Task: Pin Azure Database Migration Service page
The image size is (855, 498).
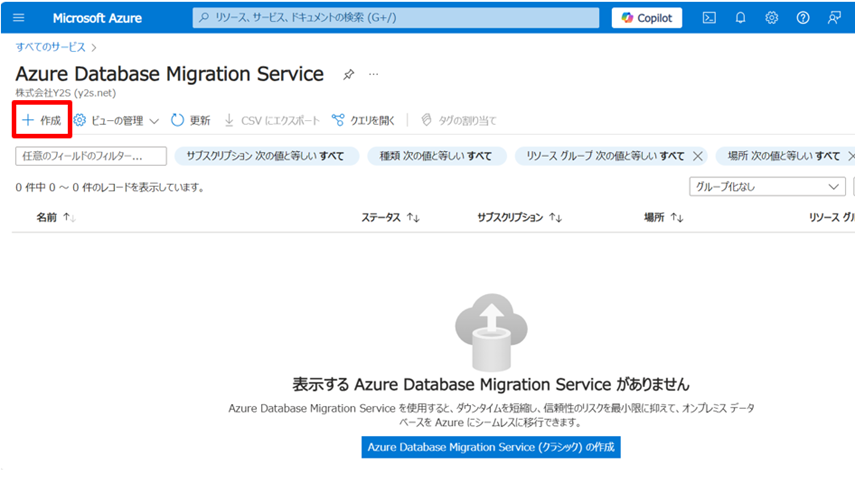Action: pos(348,75)
